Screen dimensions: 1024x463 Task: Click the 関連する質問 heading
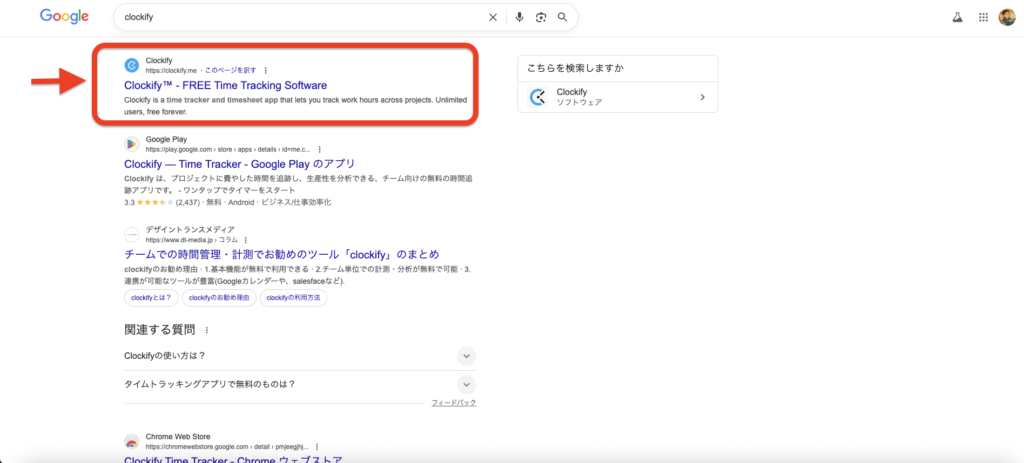[x=159, y=330]
